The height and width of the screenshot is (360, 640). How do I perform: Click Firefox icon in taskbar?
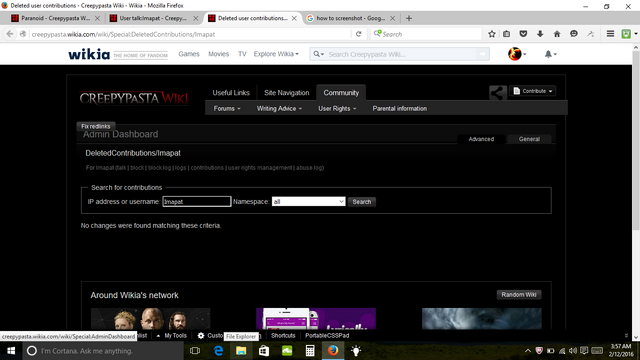click(333, 351)
